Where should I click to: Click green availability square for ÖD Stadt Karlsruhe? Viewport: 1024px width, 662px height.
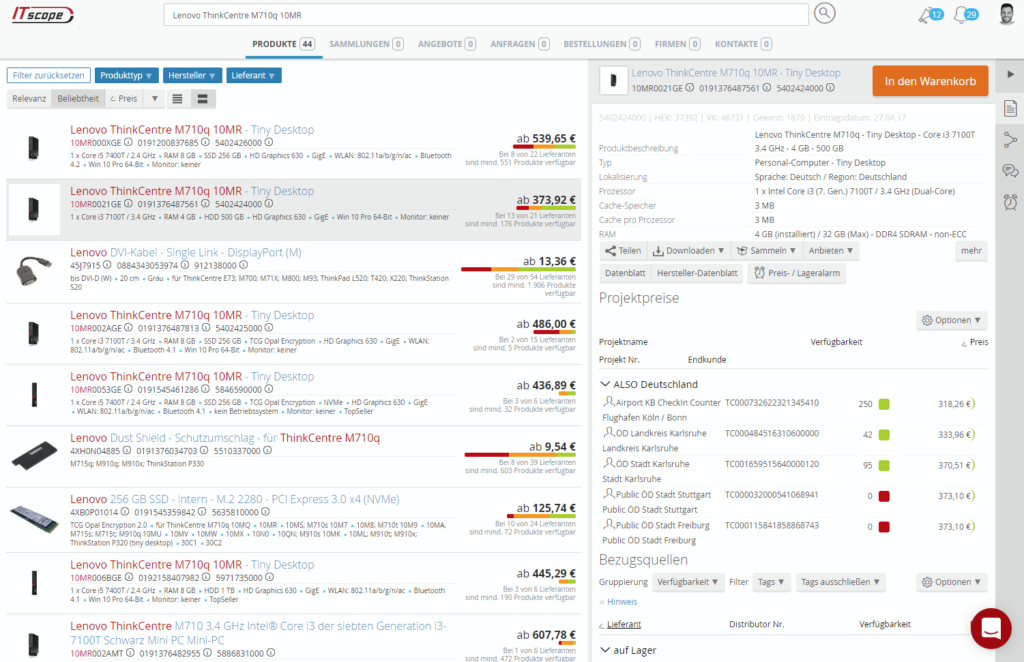coord(884,465)
